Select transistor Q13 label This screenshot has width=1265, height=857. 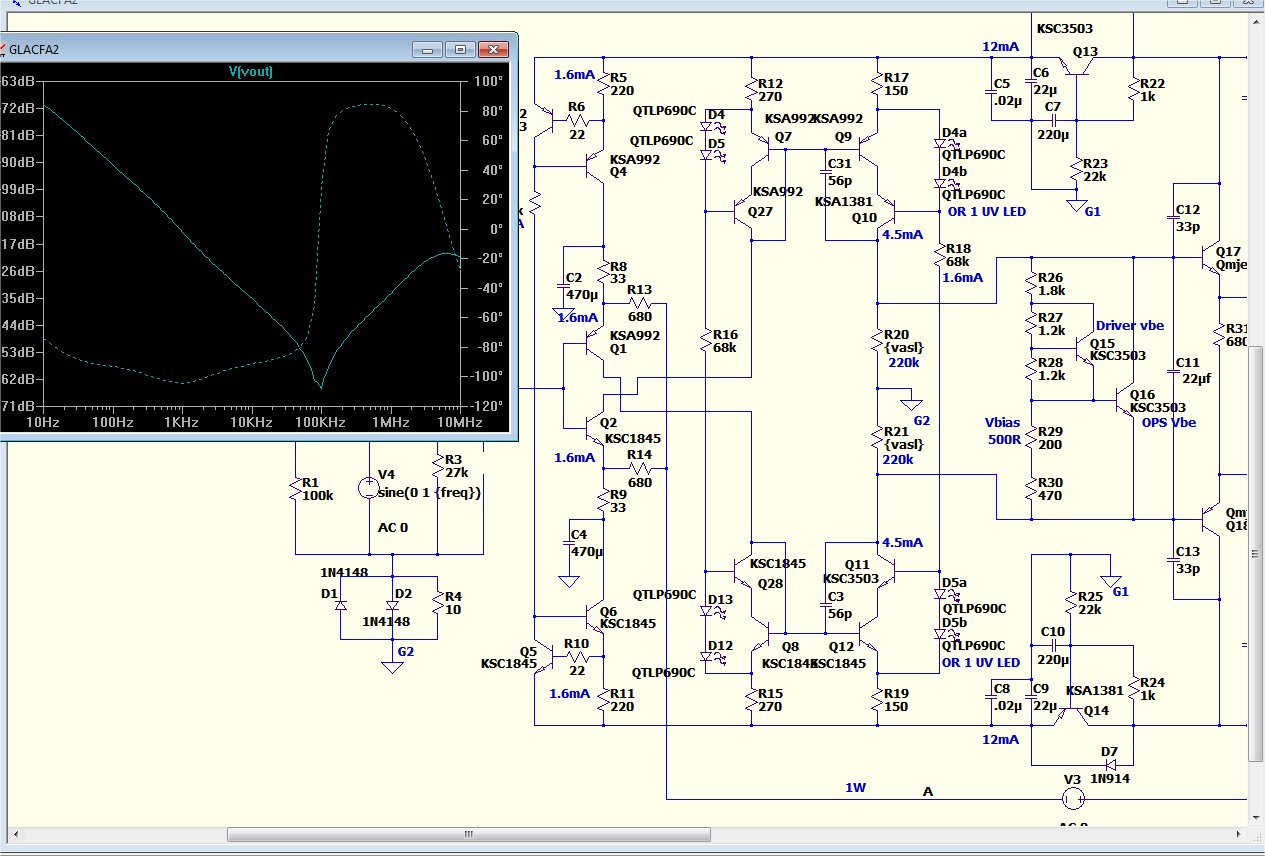(1085, 52)
